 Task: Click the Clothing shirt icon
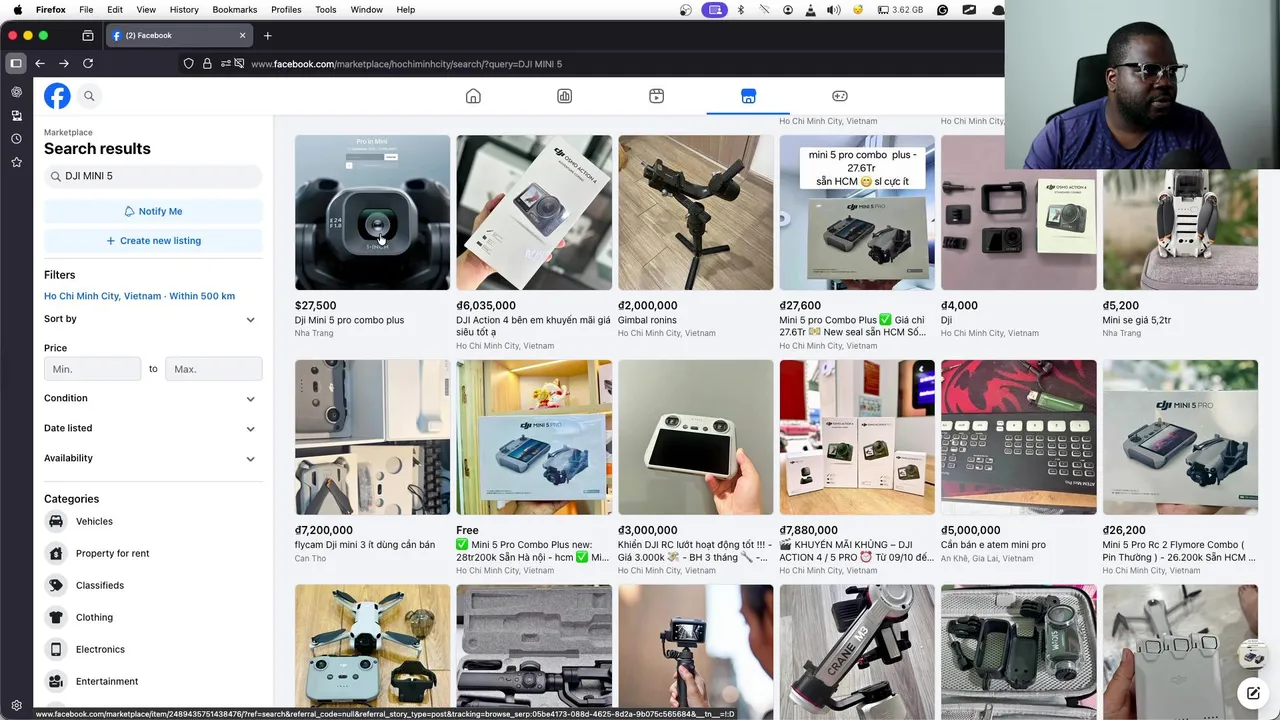coord(56,617)
